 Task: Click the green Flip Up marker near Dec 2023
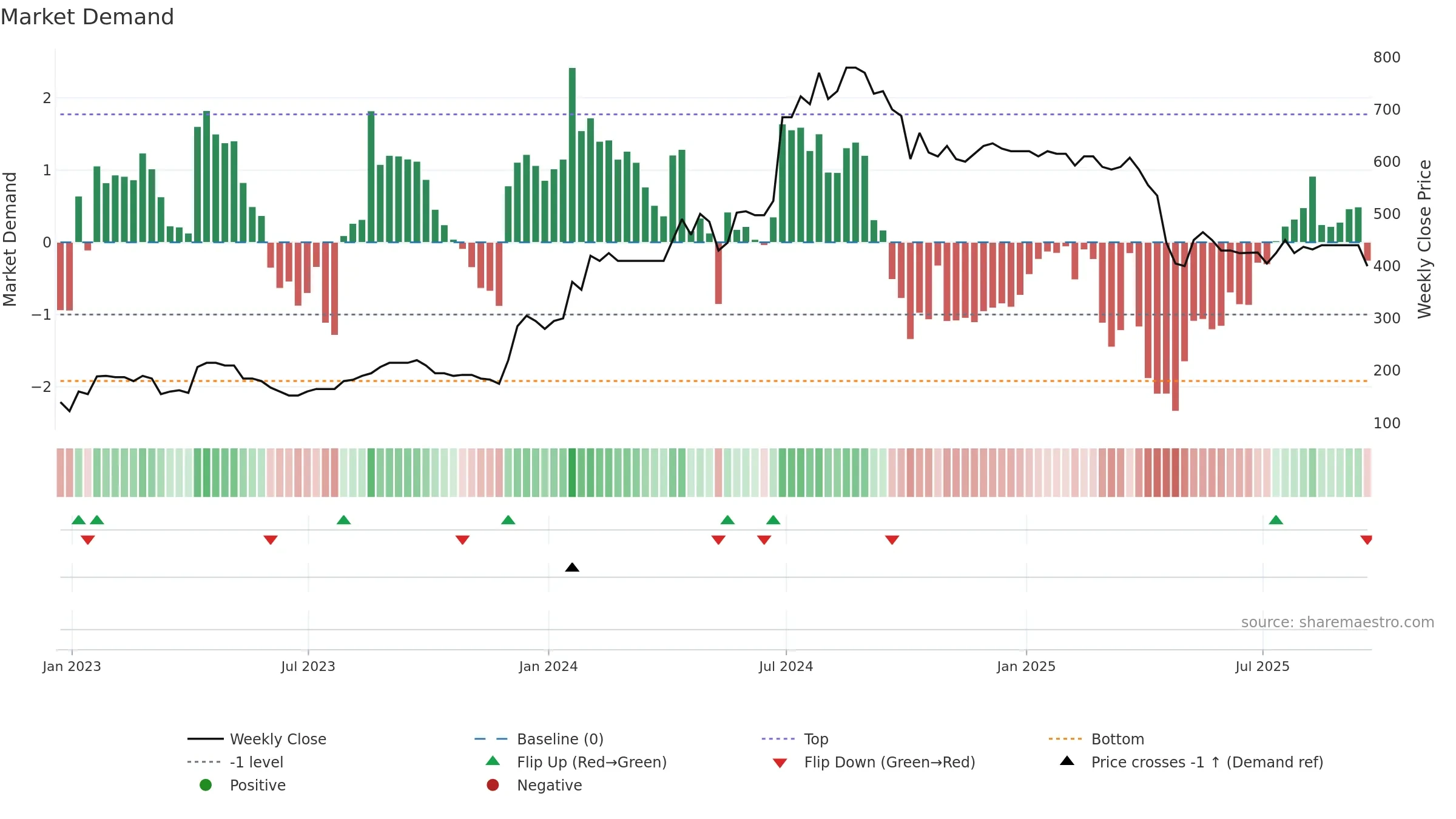pyautogui.click(x=508, y=520)
